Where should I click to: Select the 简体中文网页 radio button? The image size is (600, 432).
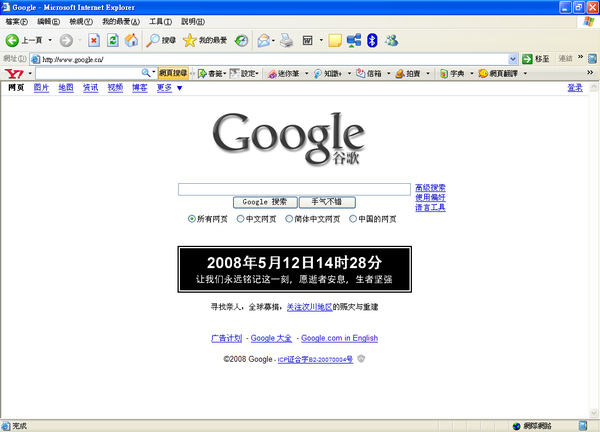(289, 219)
